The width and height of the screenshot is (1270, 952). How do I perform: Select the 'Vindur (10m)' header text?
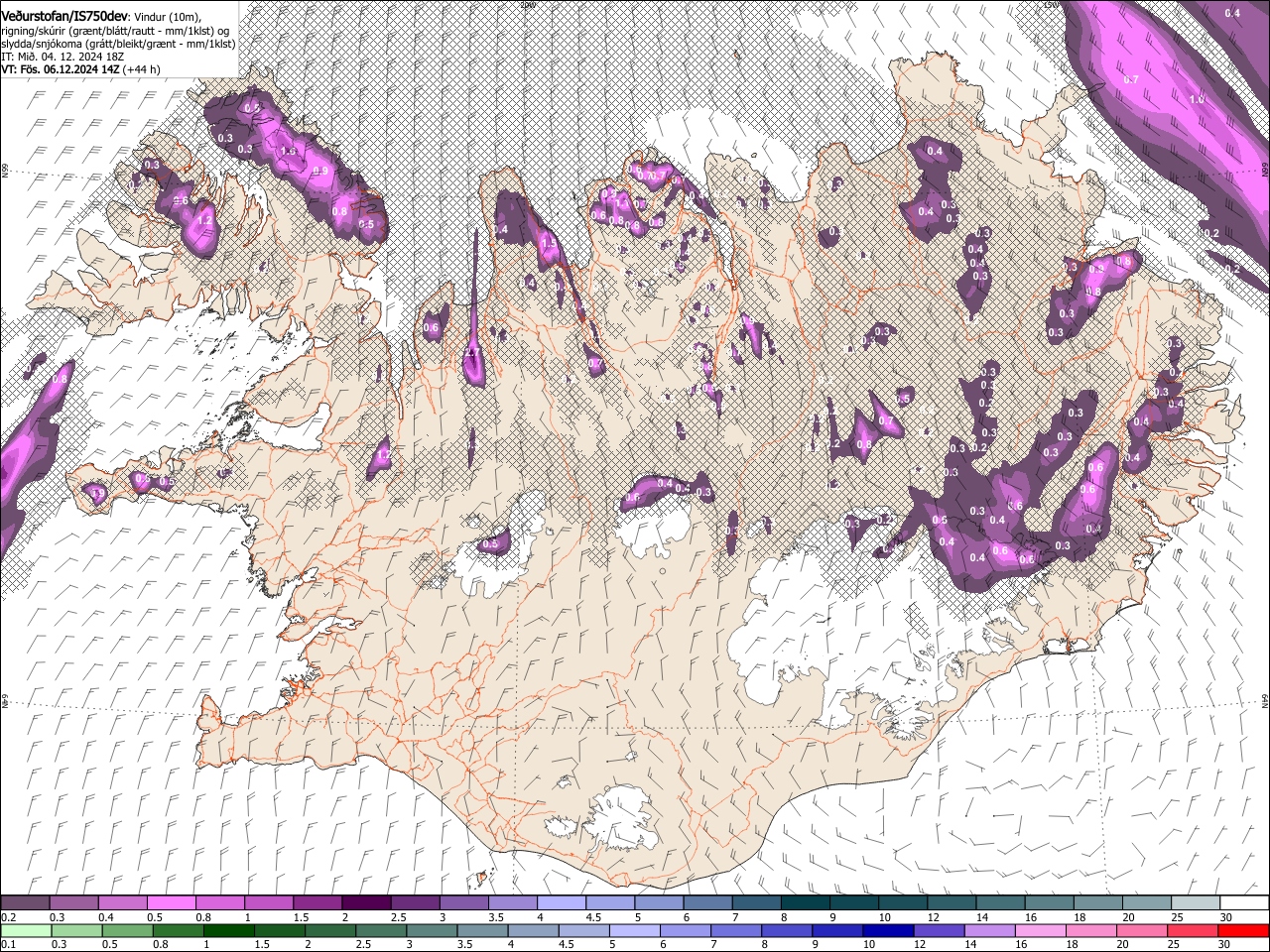click(x=168, y=16)
